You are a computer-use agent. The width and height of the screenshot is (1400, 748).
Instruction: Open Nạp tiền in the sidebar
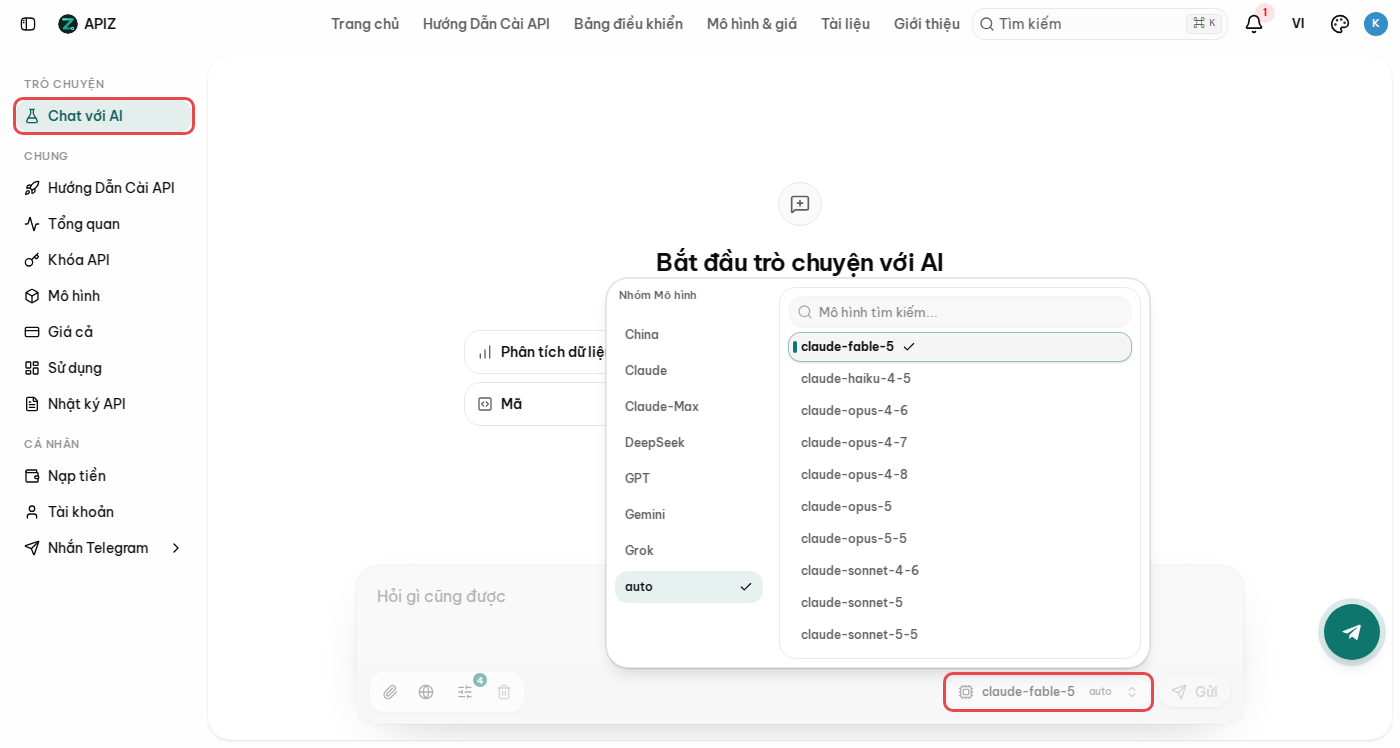104,476
